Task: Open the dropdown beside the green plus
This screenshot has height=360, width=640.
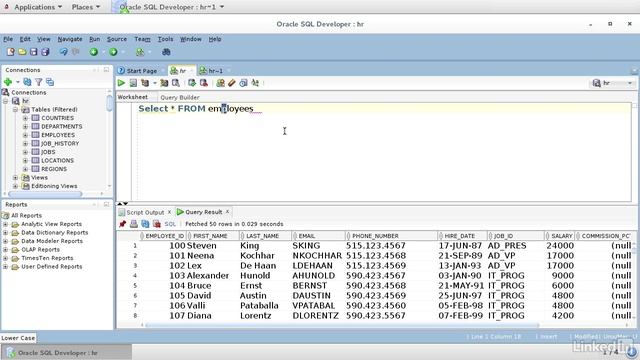Action: point(18,82)
